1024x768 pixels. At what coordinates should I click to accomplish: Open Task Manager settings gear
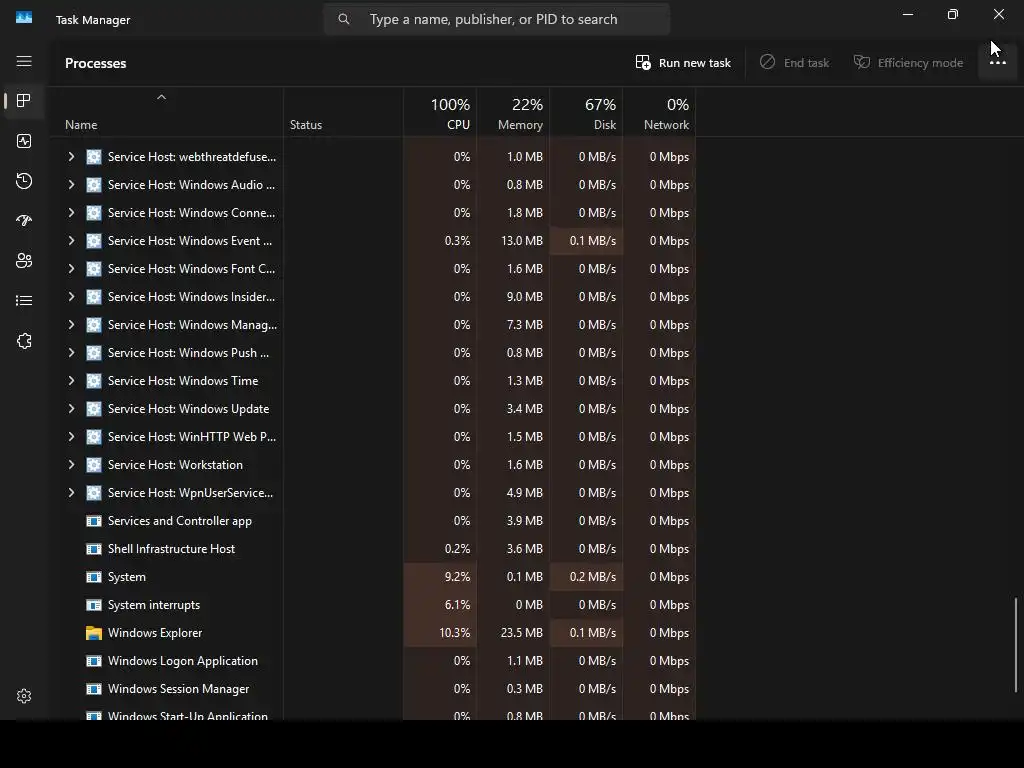point(24,696)
